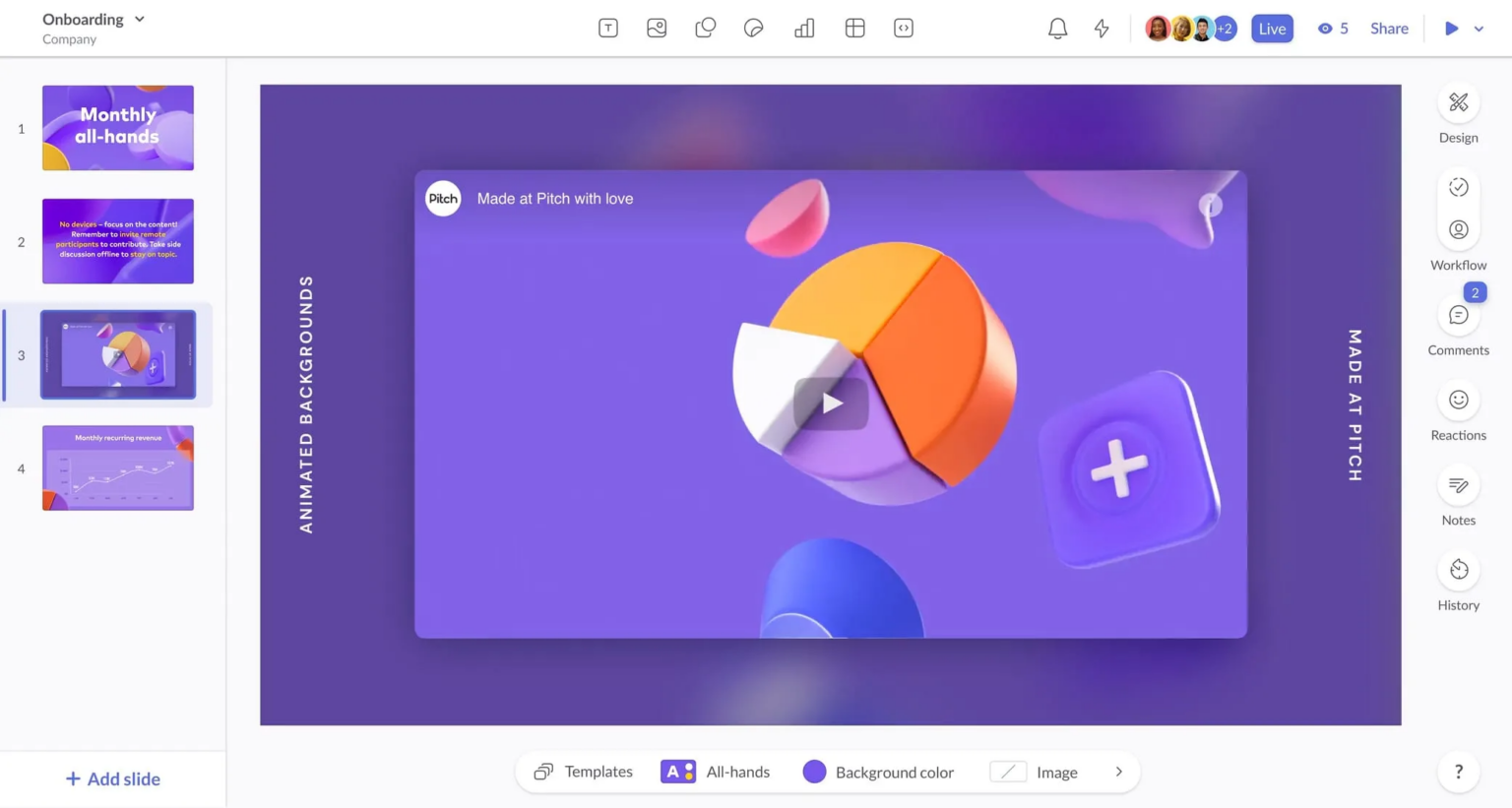The image size is (1512, 808).
Task: Open the Image insert tool
Action: click(657, 28)
